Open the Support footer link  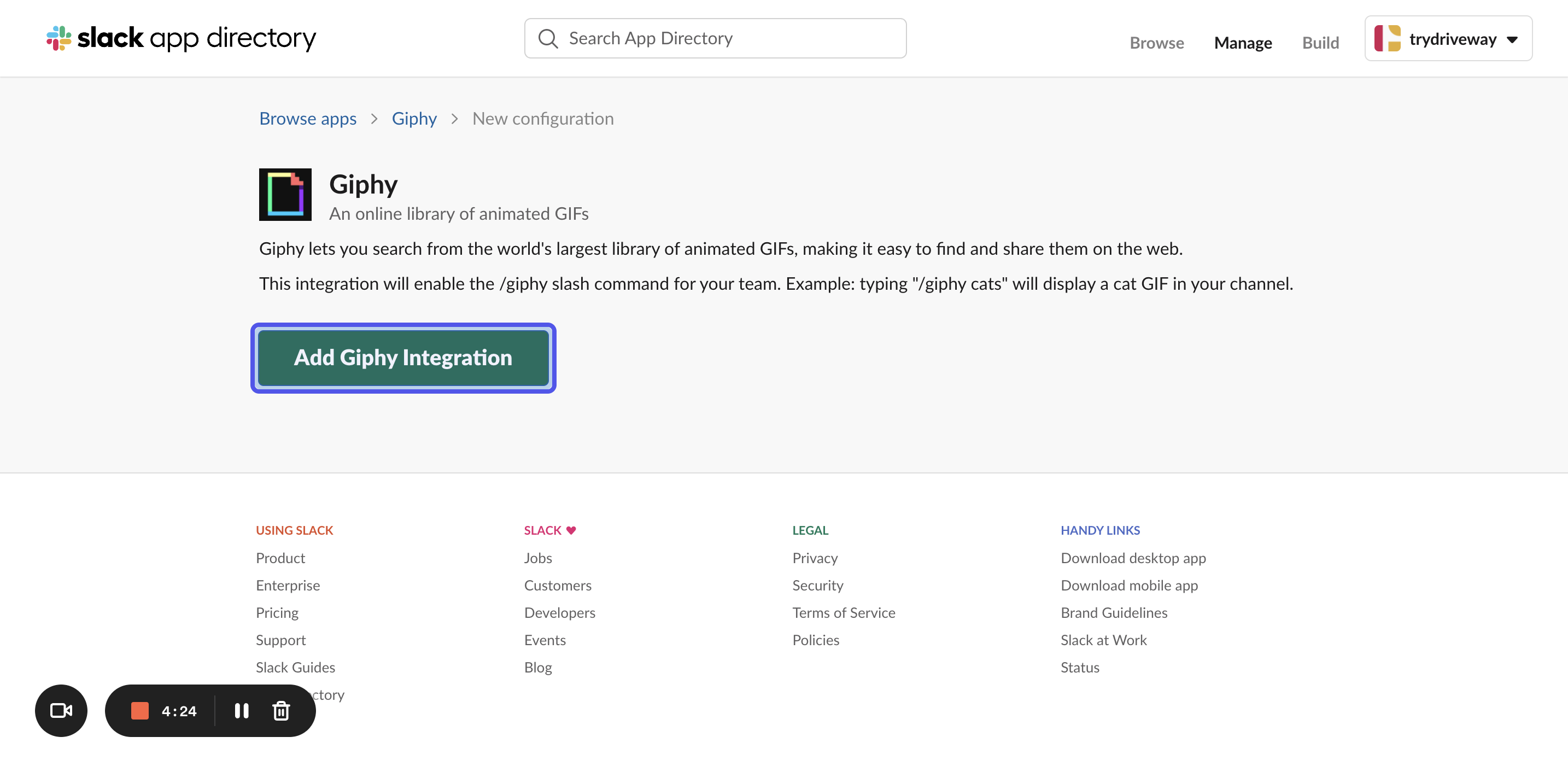click(280, 640)
